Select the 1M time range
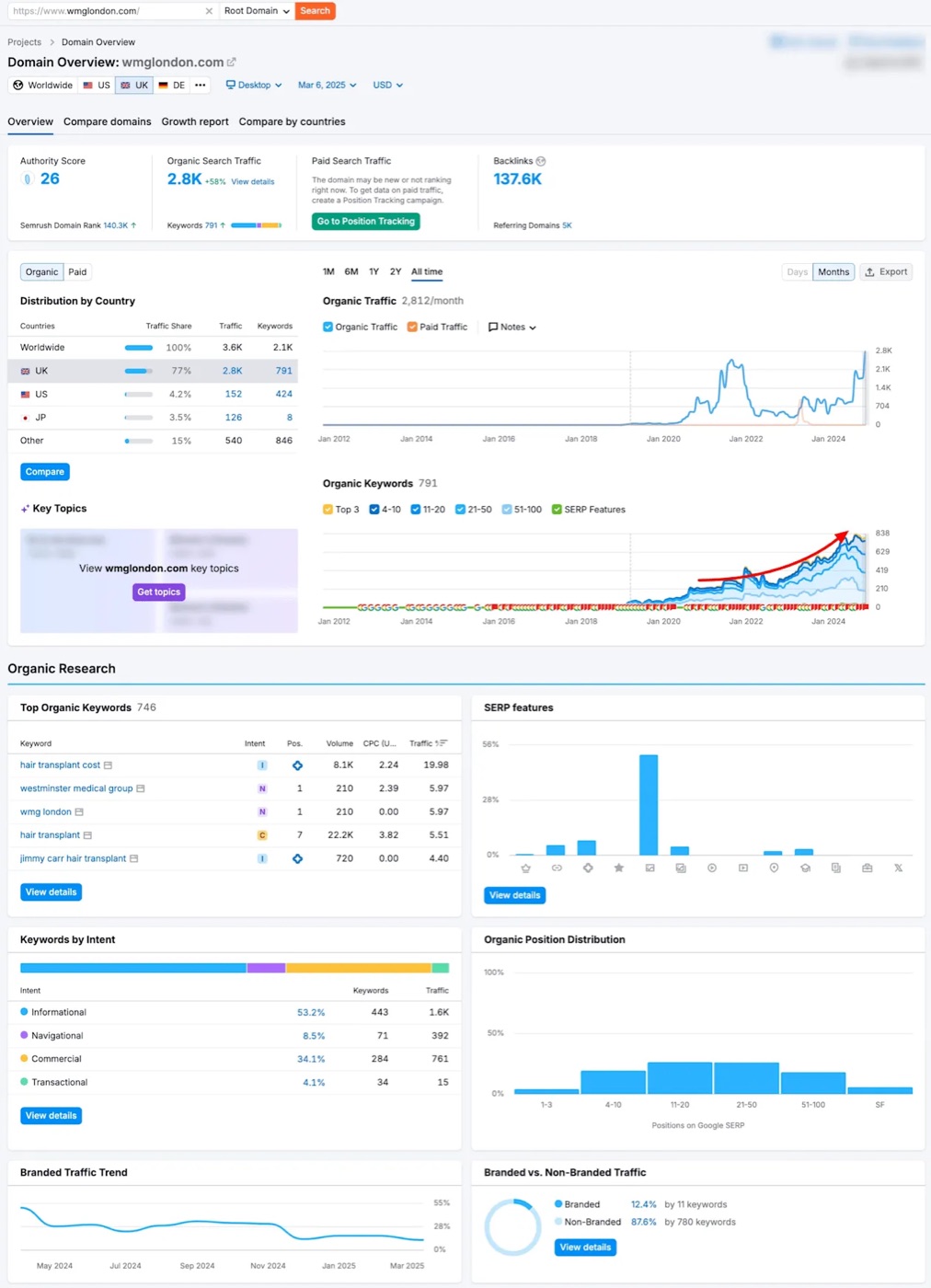 click(328, 272)
